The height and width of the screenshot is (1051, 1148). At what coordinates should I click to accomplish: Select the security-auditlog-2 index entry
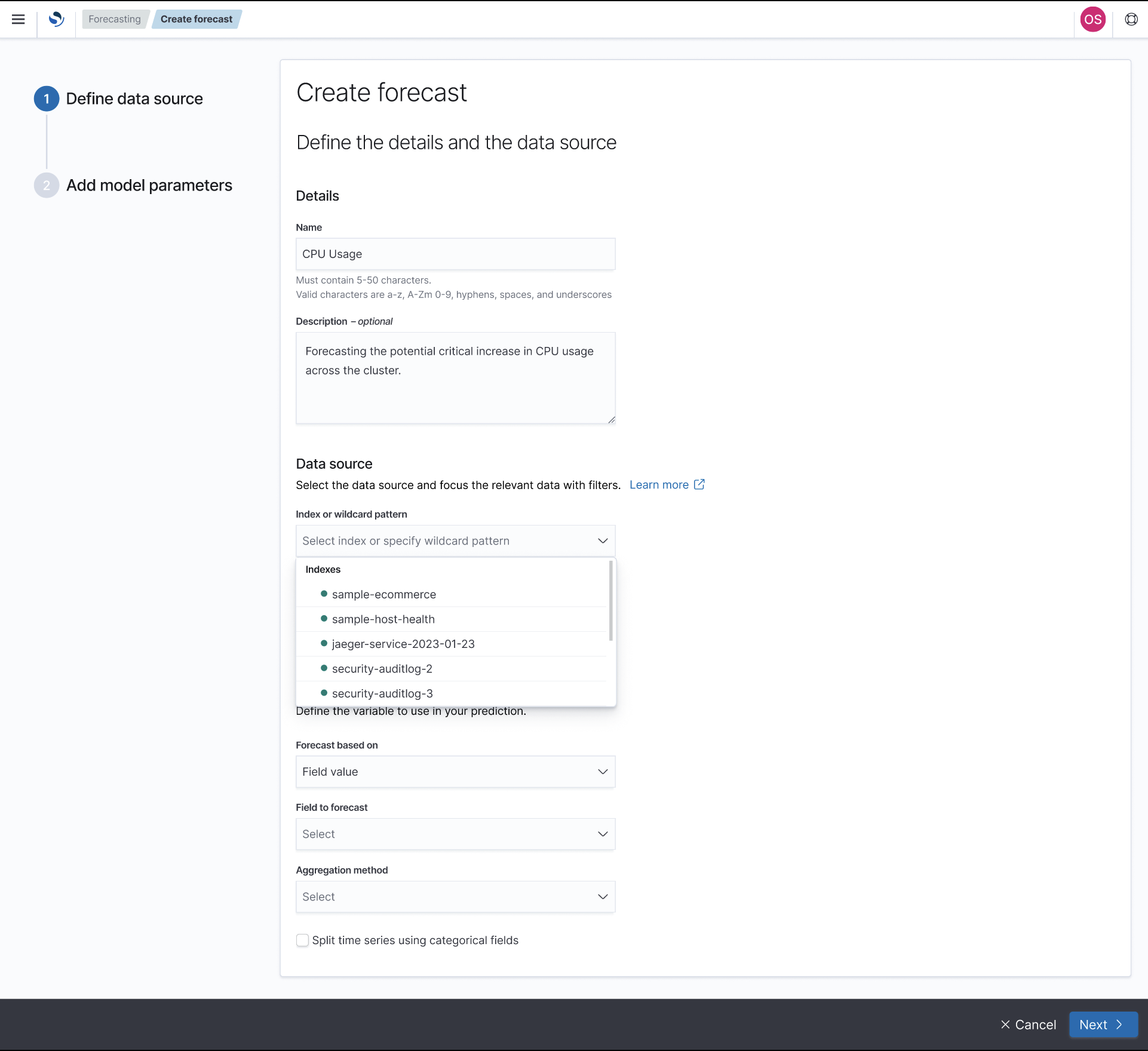click(x=382, y=668)
